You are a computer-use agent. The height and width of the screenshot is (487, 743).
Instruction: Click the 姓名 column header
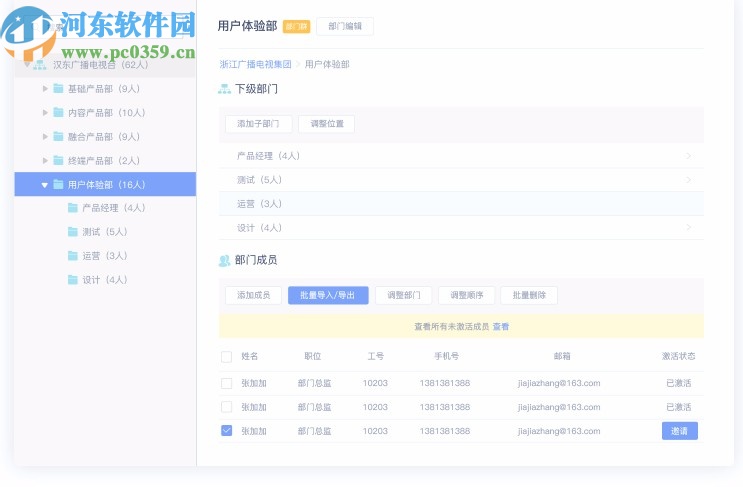click(x=250, y=356)
